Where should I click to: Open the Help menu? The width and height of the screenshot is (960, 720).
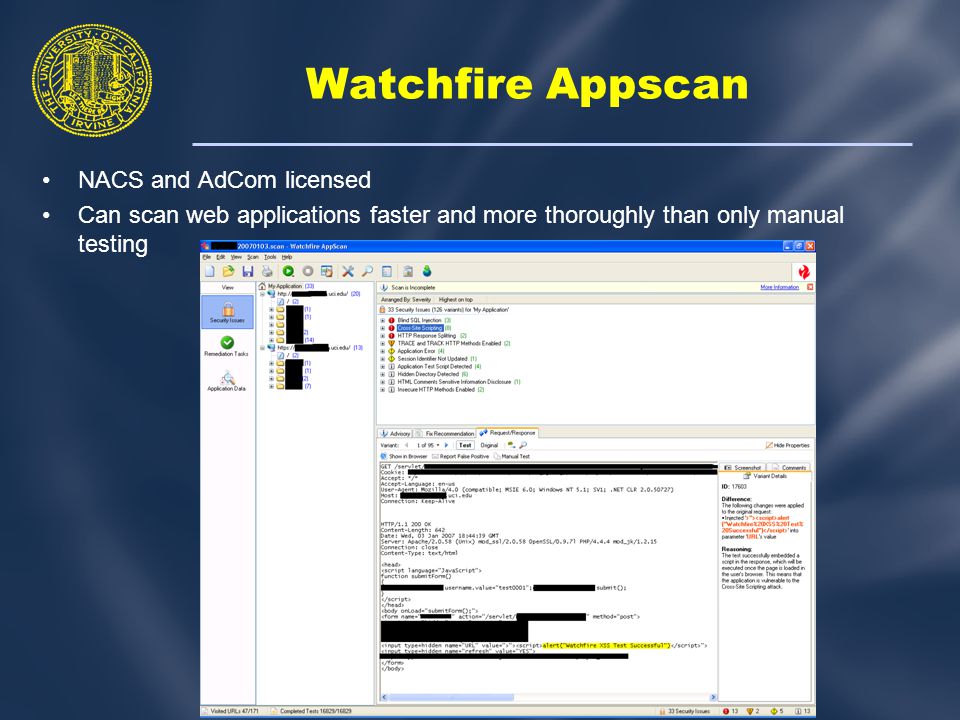(x=287, y=257)
